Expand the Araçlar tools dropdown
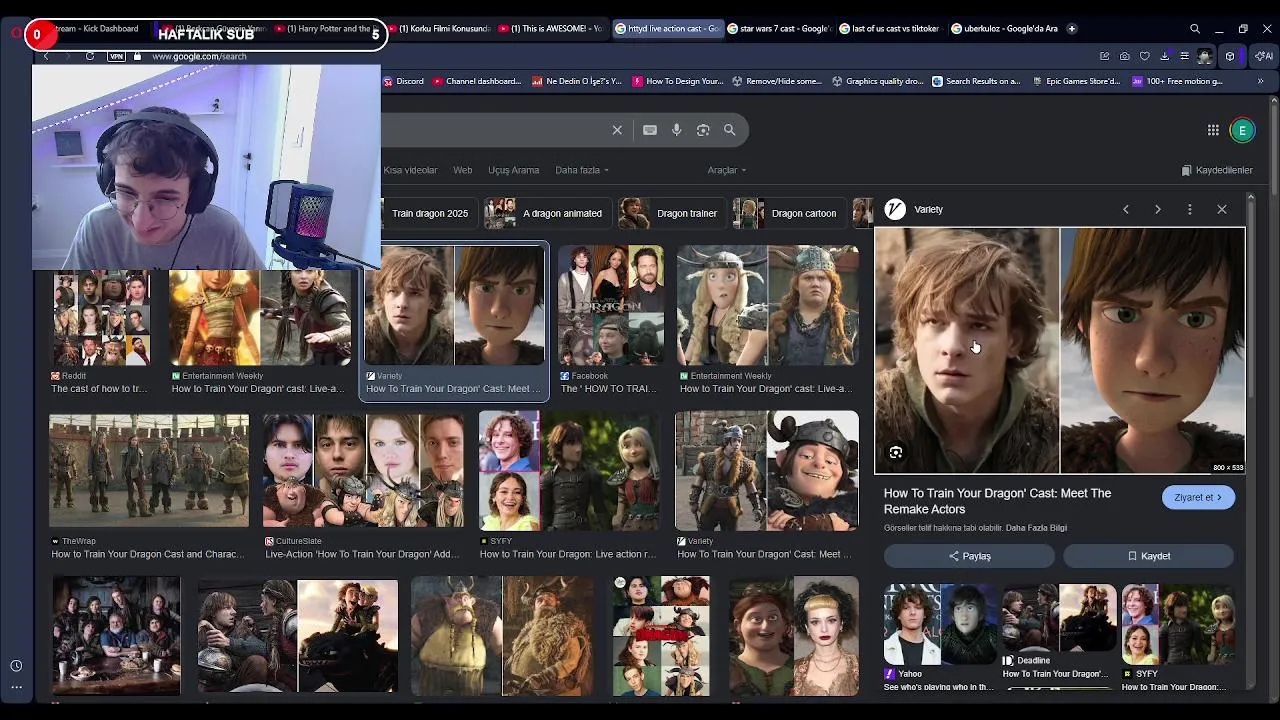Screen dimensions: 1280x720 pyautogui.click(x=727, y=170)
